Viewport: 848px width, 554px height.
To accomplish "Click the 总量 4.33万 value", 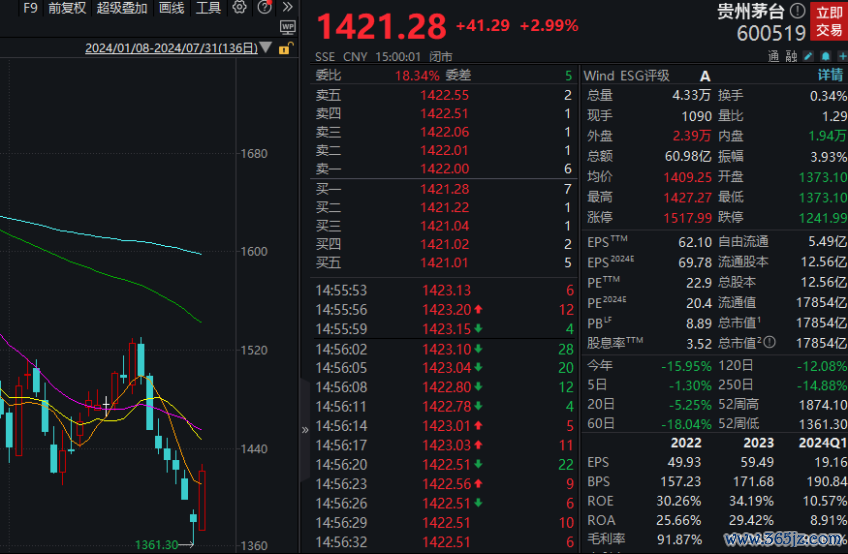I will click(691, 95).
